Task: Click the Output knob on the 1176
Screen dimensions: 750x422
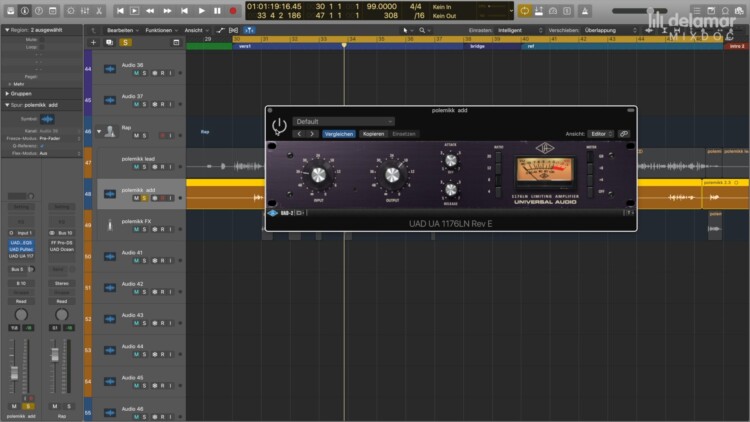Action: click(392, 175)
